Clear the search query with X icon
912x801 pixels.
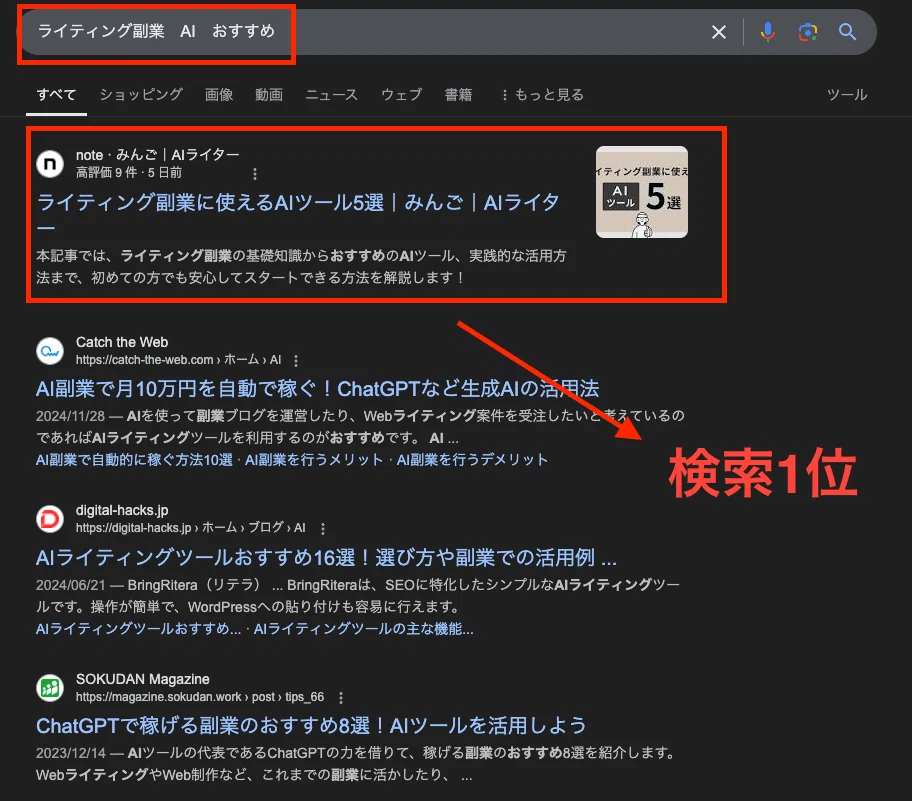(719, 32)
